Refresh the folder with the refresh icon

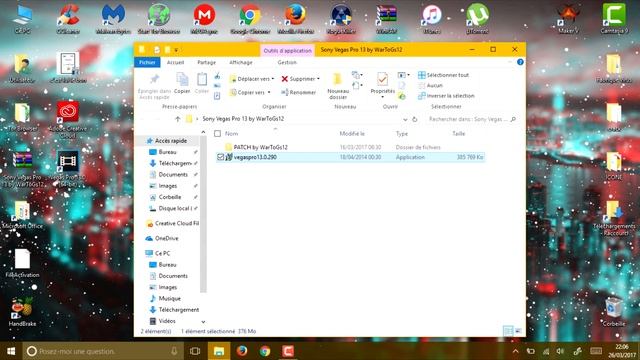click(x=415, y=119)
